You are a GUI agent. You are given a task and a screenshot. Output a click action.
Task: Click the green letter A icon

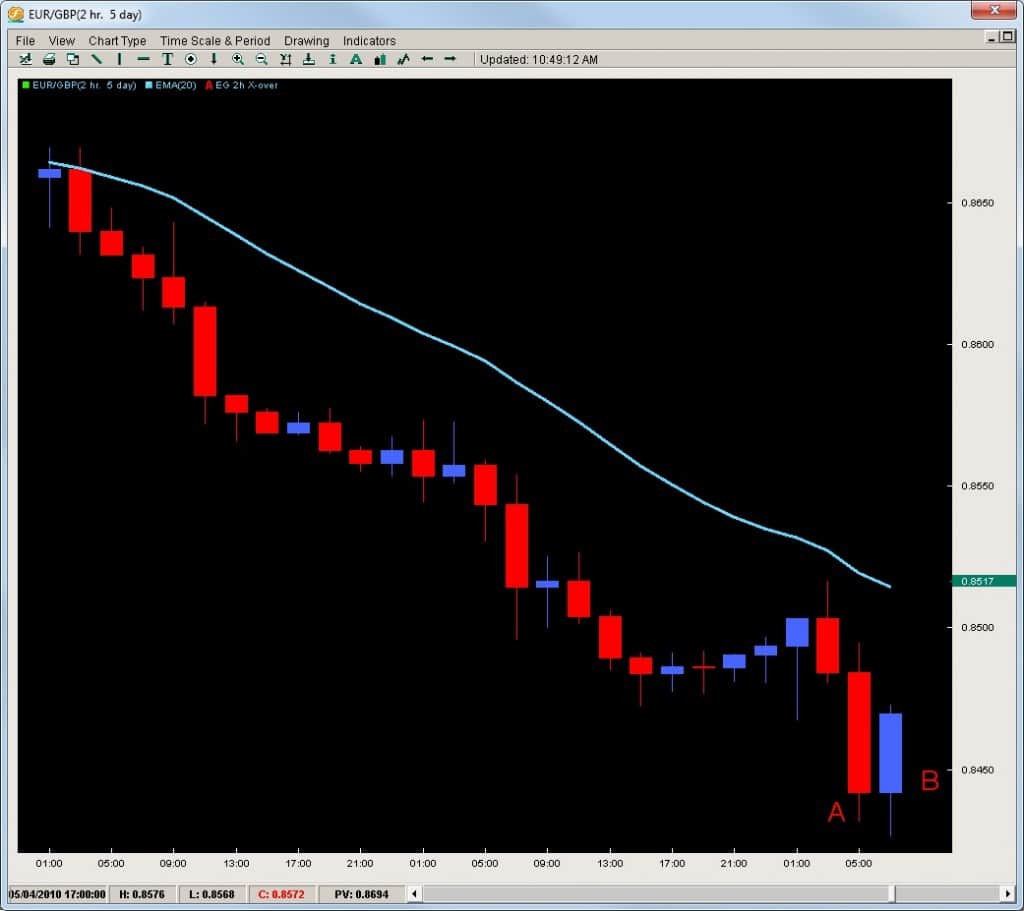tap(356, 59)
